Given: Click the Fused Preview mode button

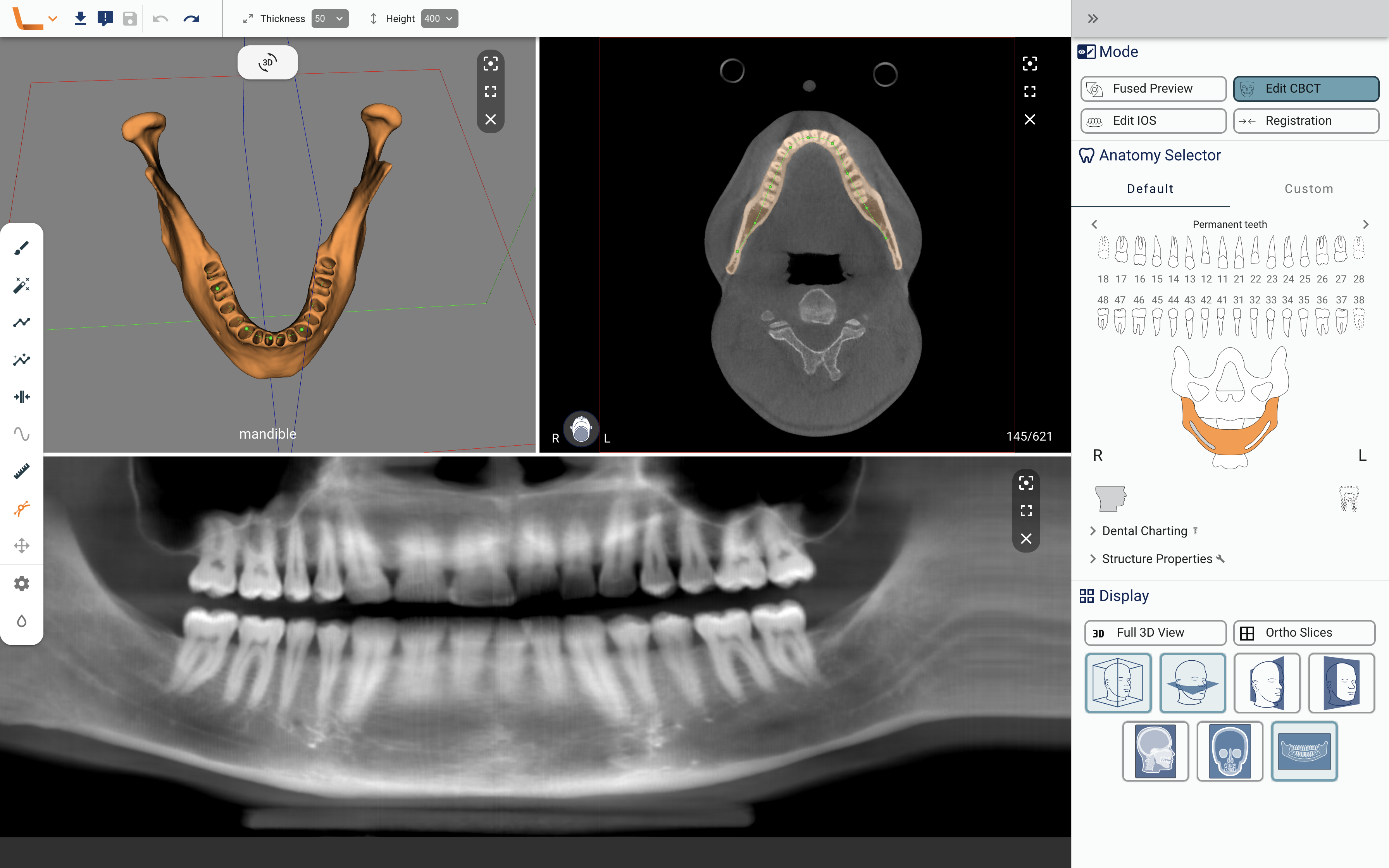Looking at the screenshot, I should click(x=1153, y=88).
